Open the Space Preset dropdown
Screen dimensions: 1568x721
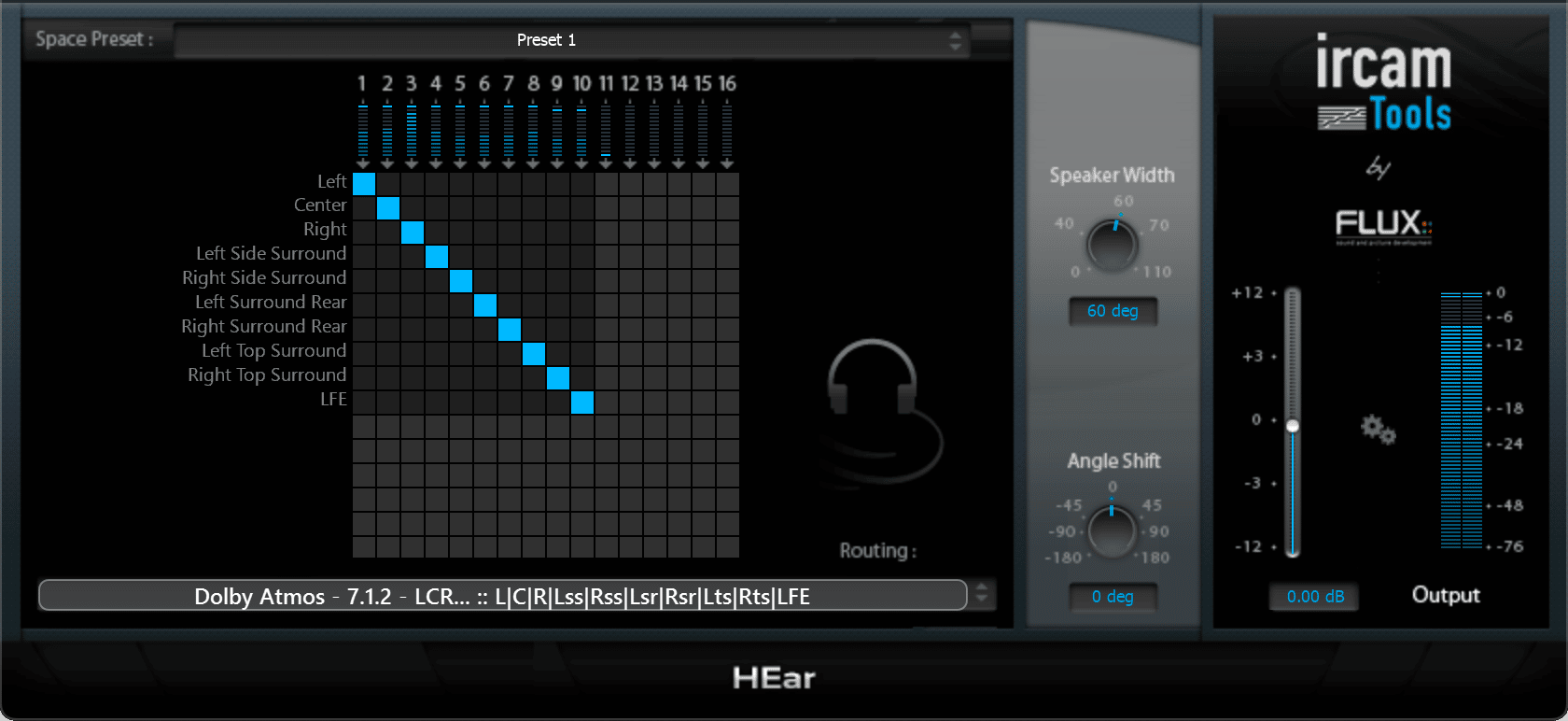coord(571,40)
